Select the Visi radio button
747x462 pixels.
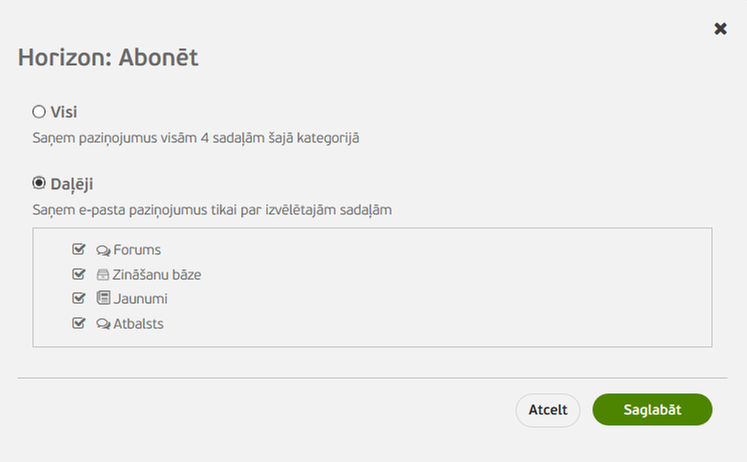pyautogui.click(x=39, y=112)
